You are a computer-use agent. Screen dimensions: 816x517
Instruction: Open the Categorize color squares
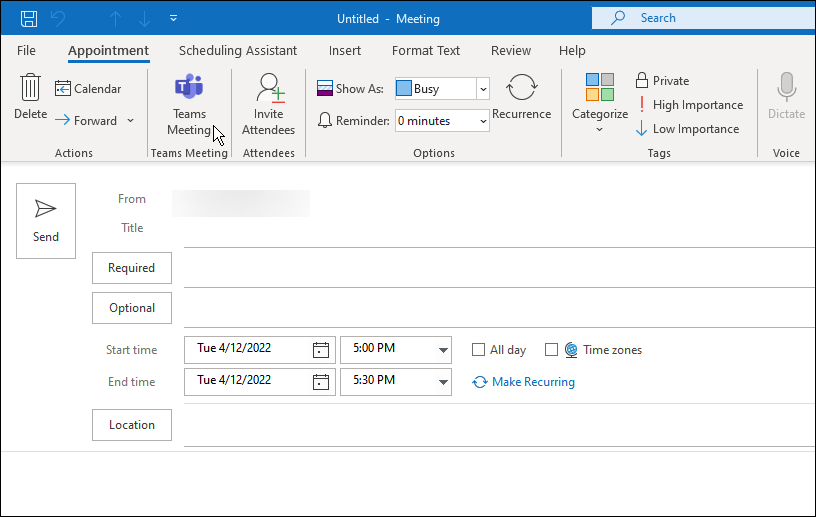coord(600,88)
